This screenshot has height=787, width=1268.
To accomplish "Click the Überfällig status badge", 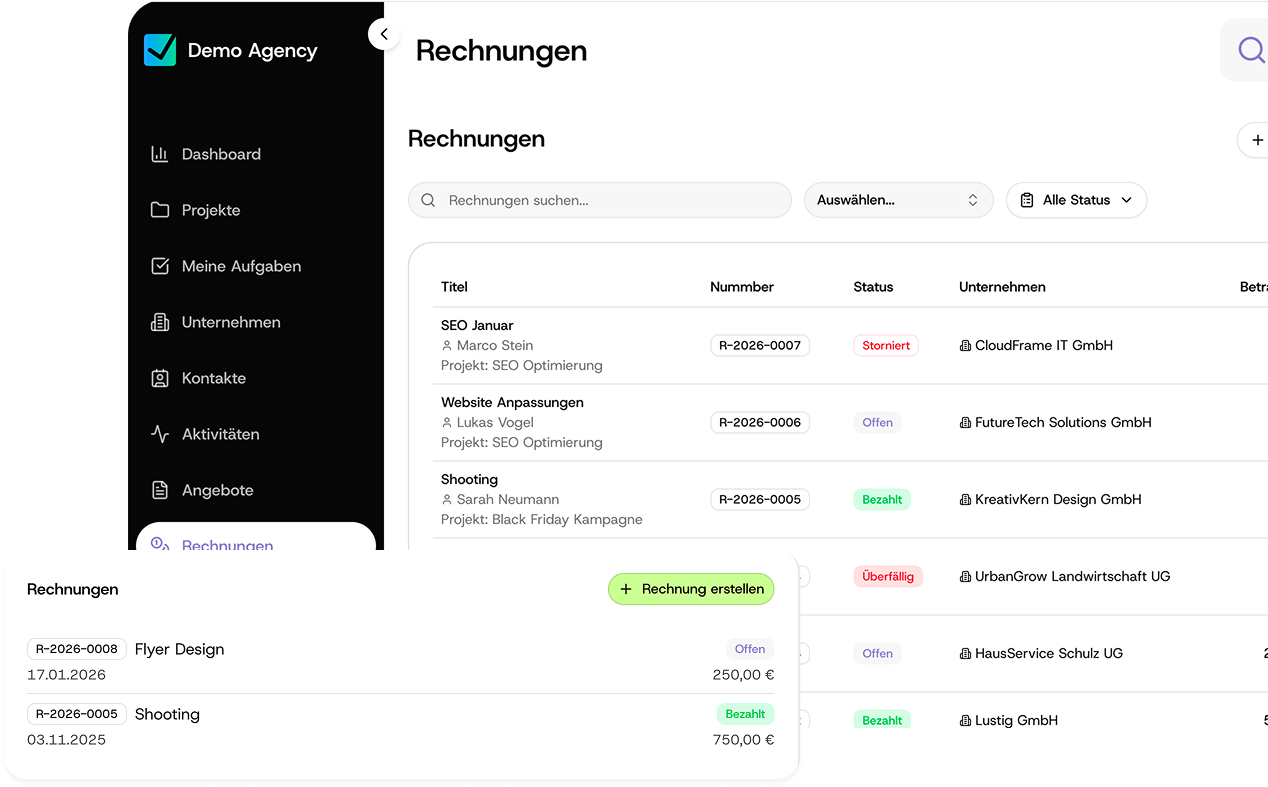I will coord(888,576).
